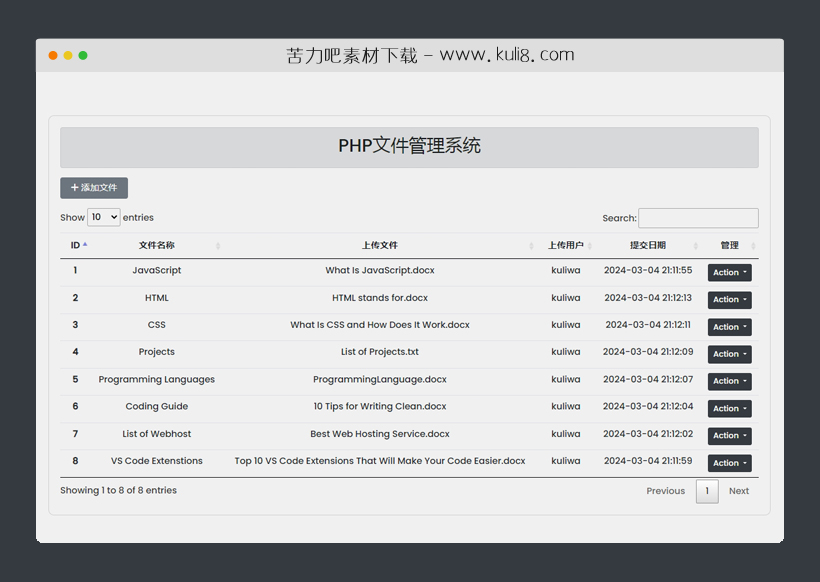The image size is (820, 582).
Task: Click the sort icon on 上传用户 column
Action: coord(590,245)
